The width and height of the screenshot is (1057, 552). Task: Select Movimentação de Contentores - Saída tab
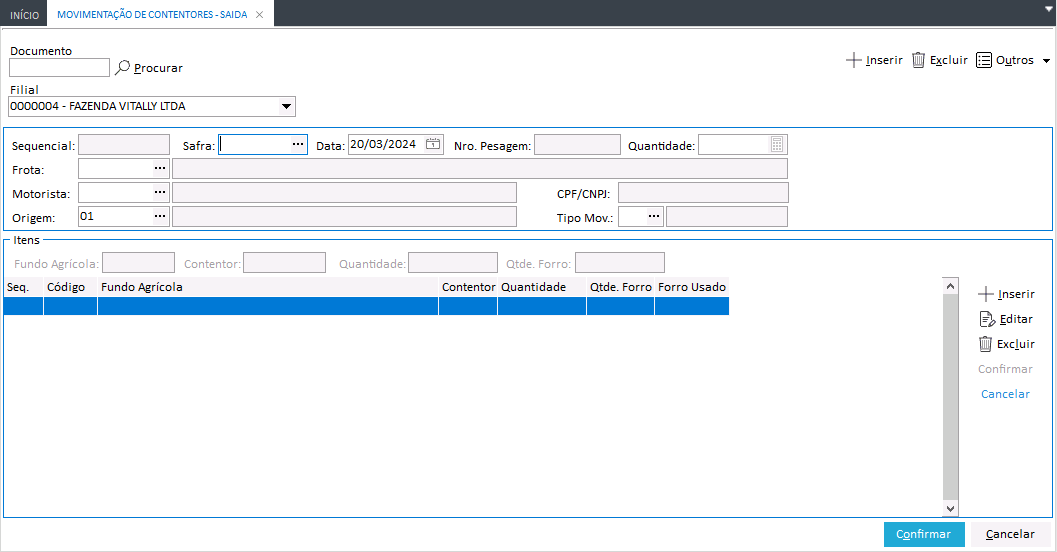coord(152,15)
